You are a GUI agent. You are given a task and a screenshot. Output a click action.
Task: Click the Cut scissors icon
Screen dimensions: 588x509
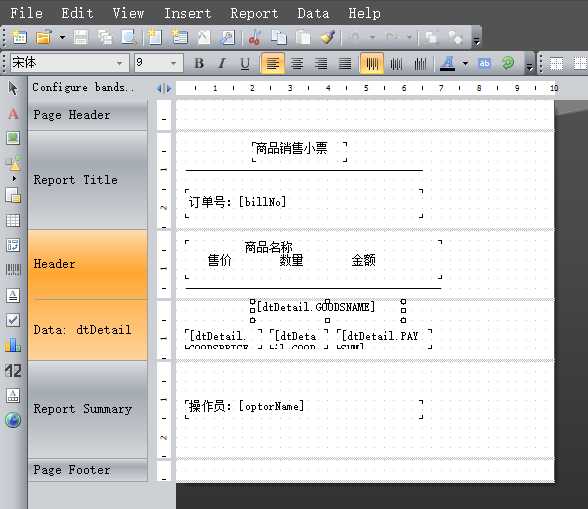pyautogui.click(x=254, y=38)
